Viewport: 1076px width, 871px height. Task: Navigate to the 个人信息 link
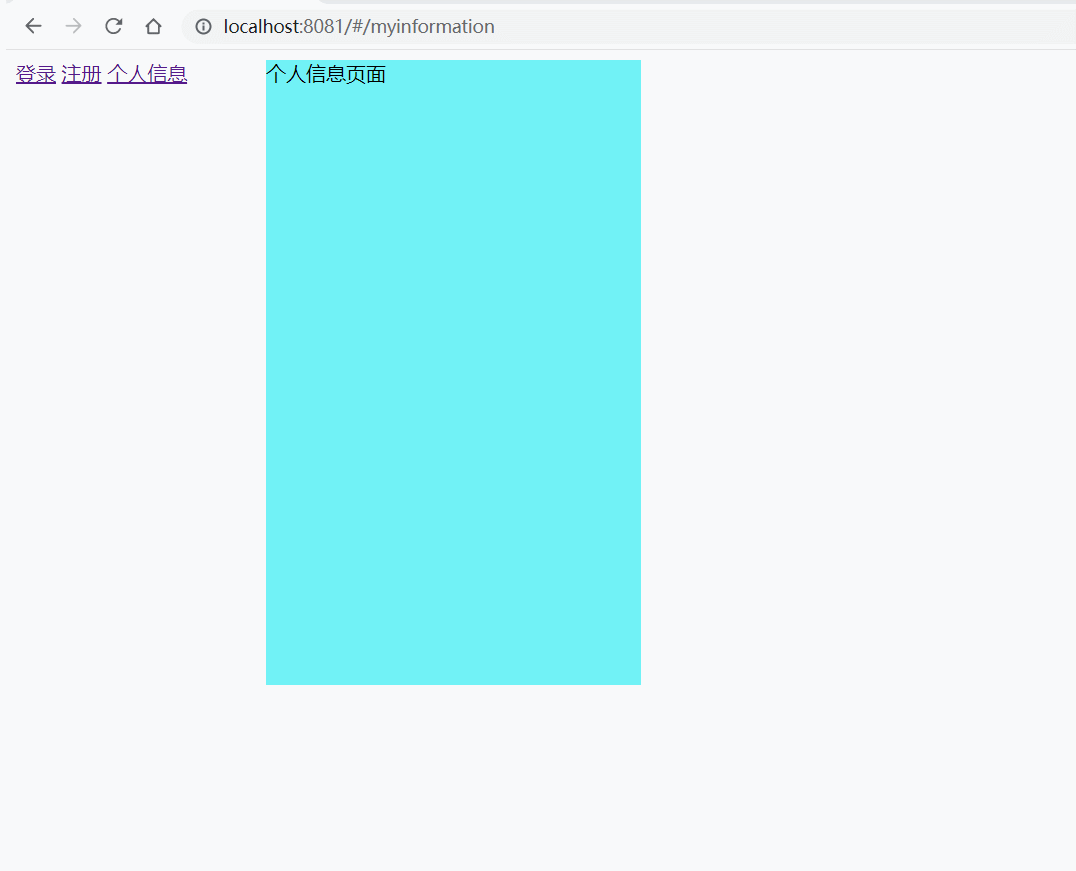(147, 74)
